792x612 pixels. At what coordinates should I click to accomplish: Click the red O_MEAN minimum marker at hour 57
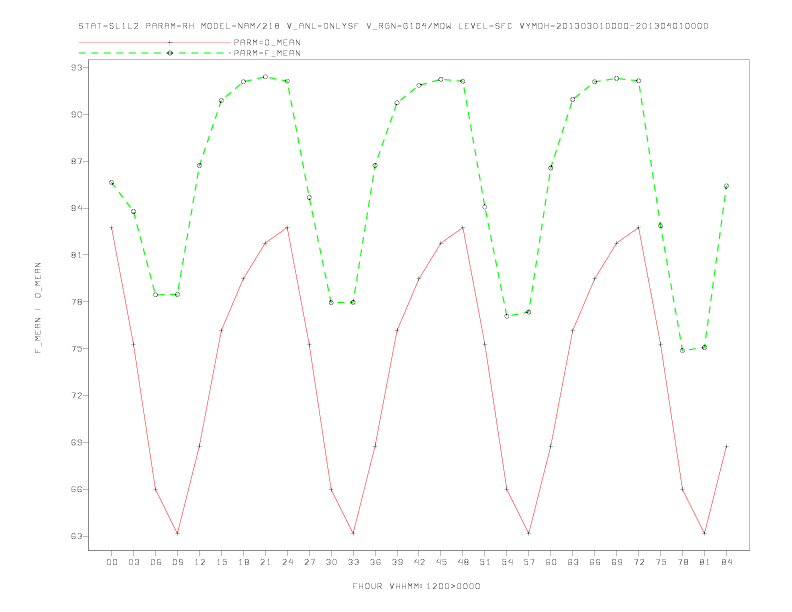tap(529, 533)
